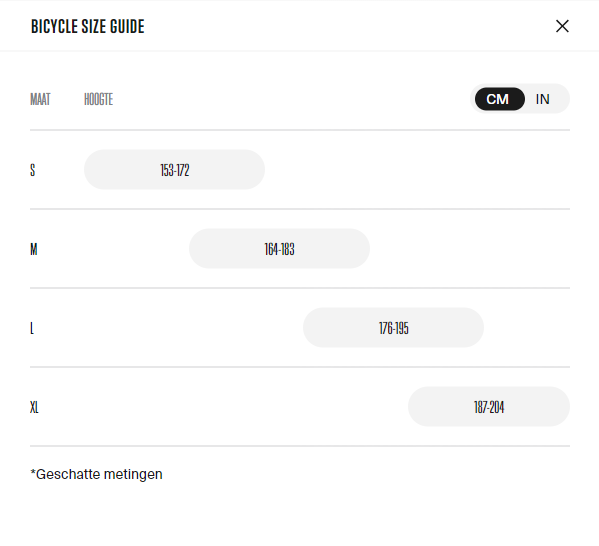Switch units to IN
The image size is (599, 546).
pos(542,99)
